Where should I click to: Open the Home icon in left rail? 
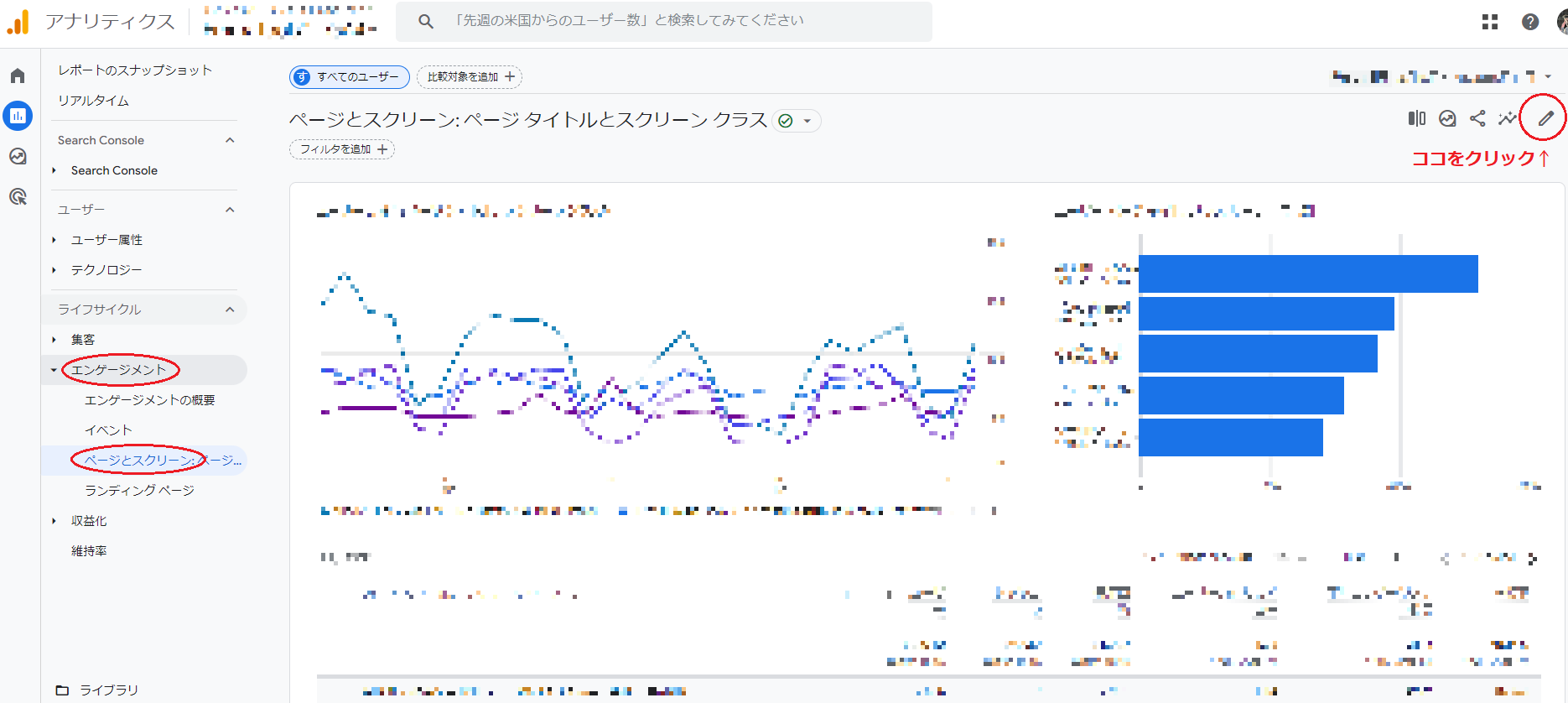click(18, 76)
